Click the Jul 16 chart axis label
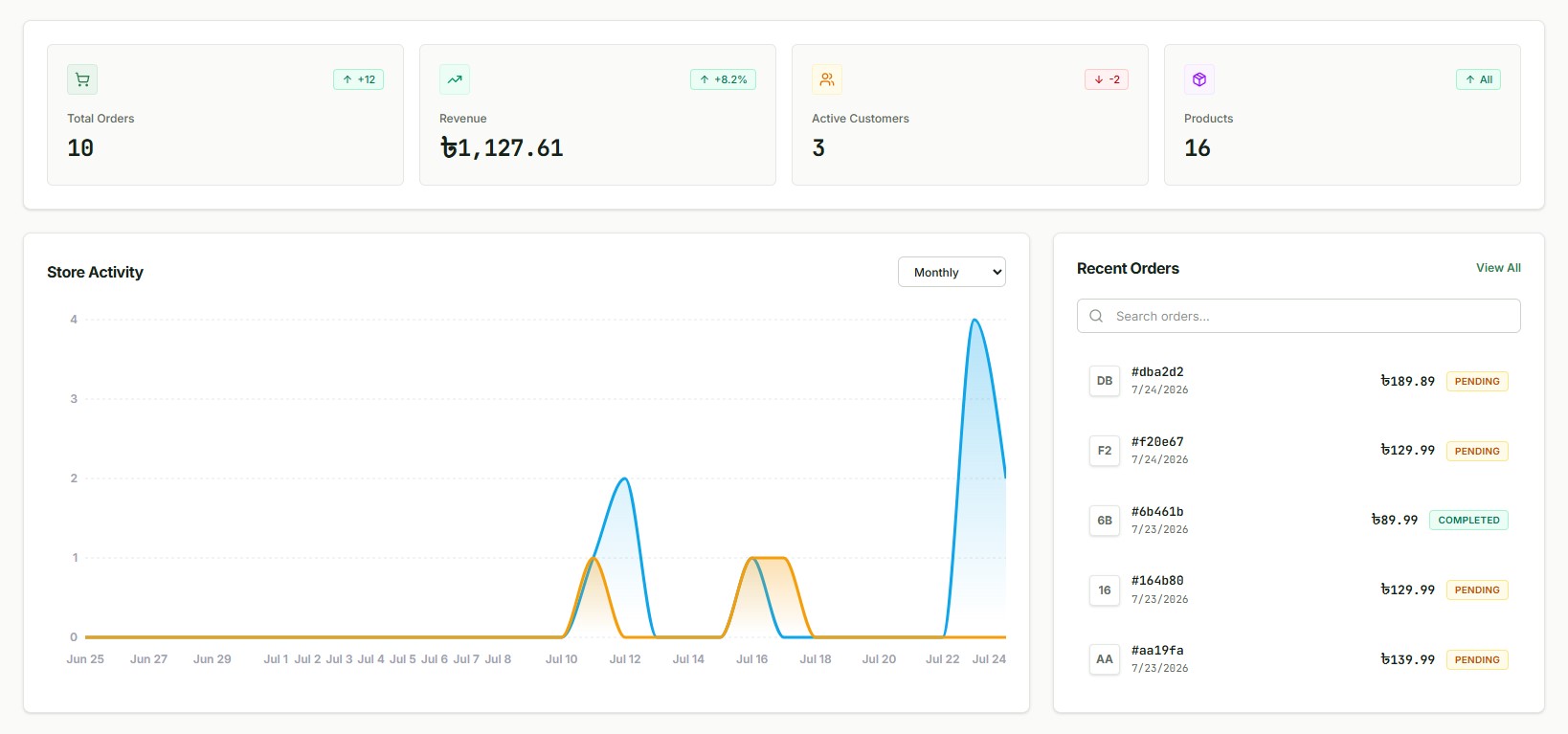The width and height of the screenshot is (1568, 734). point(751,659)
